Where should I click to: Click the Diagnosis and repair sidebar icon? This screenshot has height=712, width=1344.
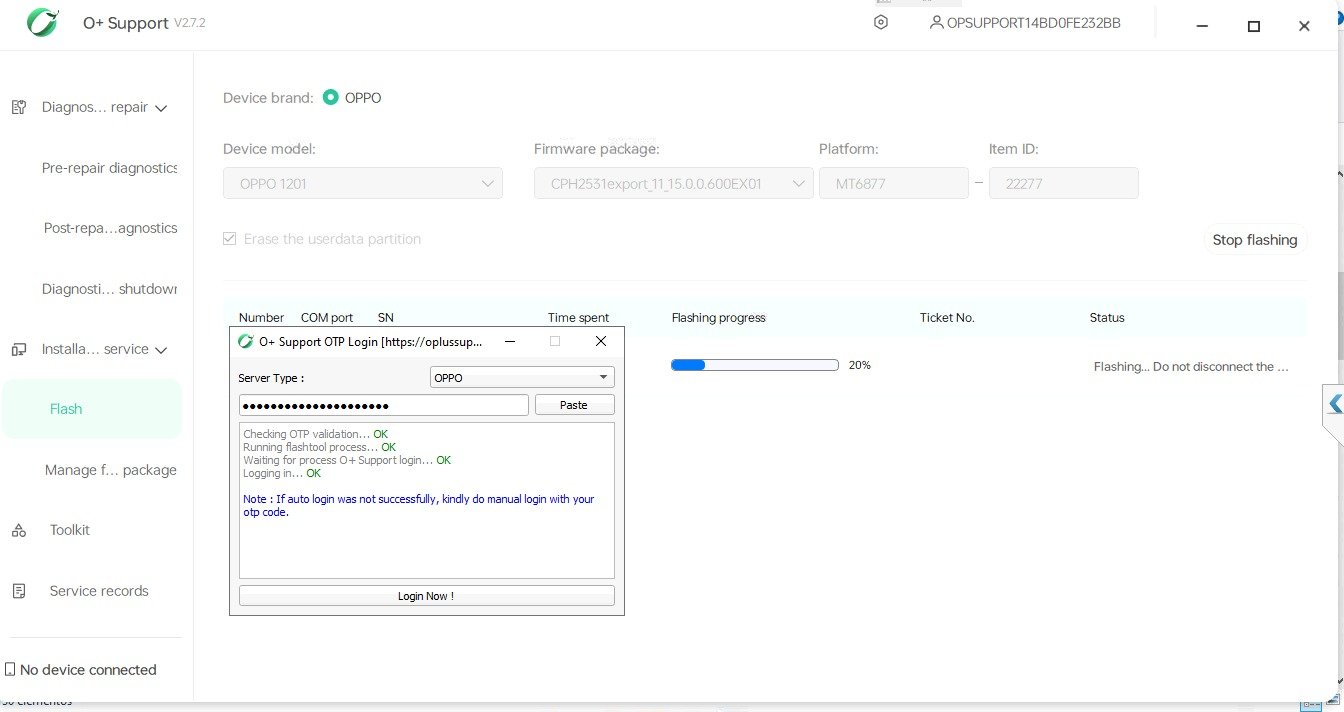[19, 107]
